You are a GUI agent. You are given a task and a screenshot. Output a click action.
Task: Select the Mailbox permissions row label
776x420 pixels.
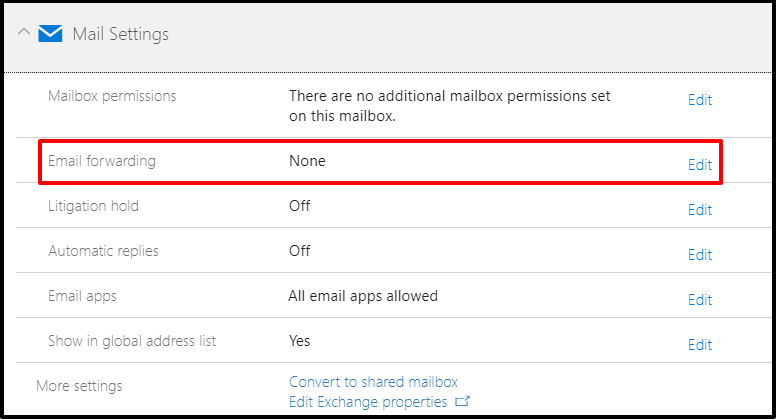coord(112,96)
